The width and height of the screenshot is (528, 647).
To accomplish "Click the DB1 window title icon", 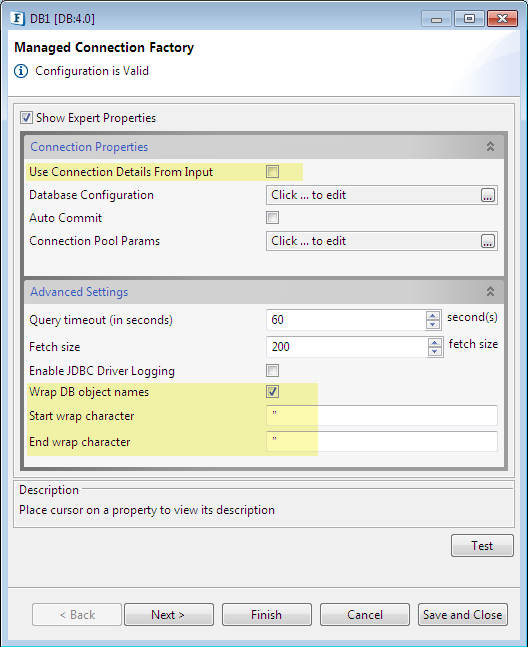I will 18,18.
